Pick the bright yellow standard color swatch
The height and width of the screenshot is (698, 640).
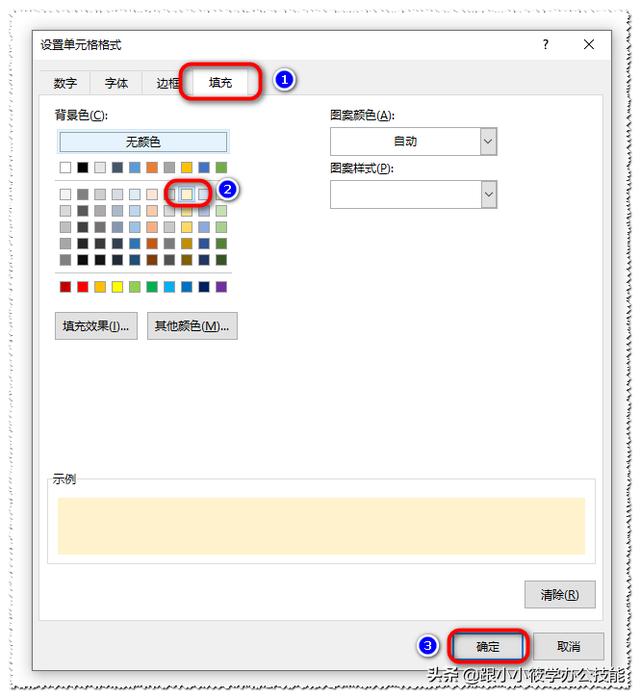(117, 287)
